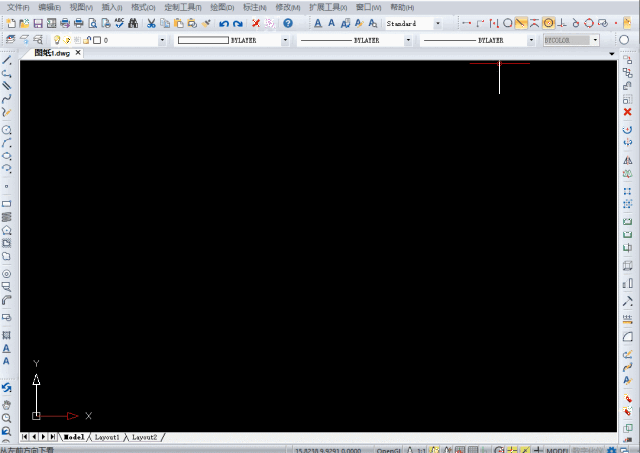This screenshot has width=640, height=453.
Task: Click the white BYLAYER color swatch box
Action: (203, 40)
